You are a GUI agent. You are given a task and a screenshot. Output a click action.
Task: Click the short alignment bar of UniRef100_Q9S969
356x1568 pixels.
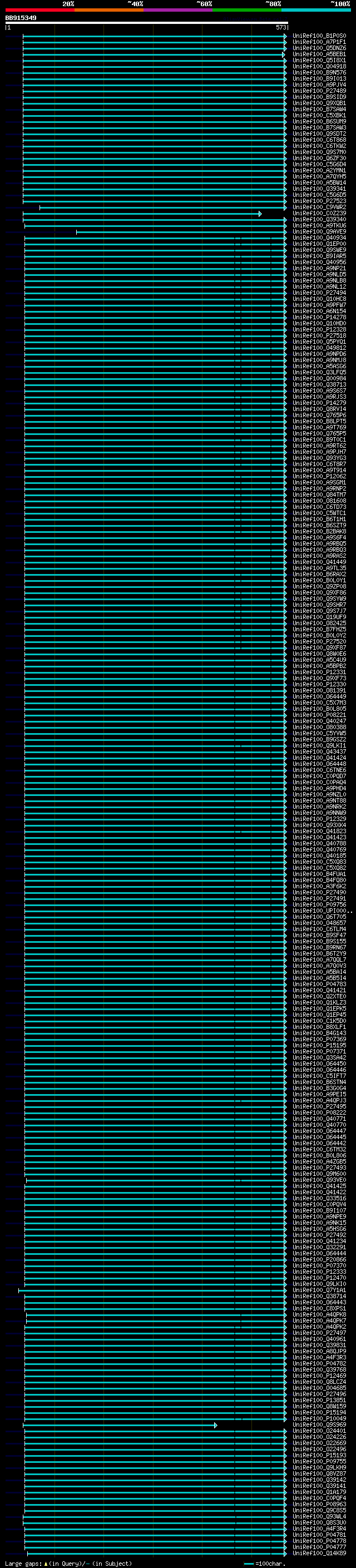(119, 1425)
